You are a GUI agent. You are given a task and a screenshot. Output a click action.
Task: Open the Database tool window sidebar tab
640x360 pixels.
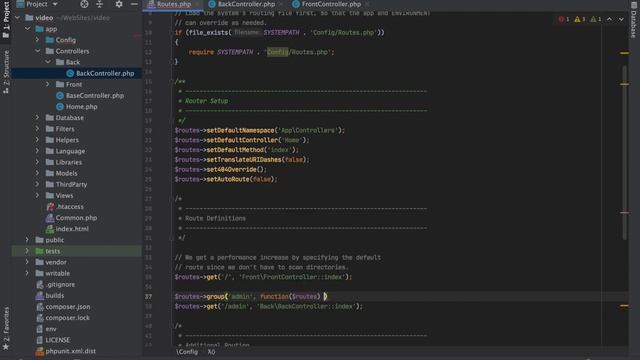point(633,20)
